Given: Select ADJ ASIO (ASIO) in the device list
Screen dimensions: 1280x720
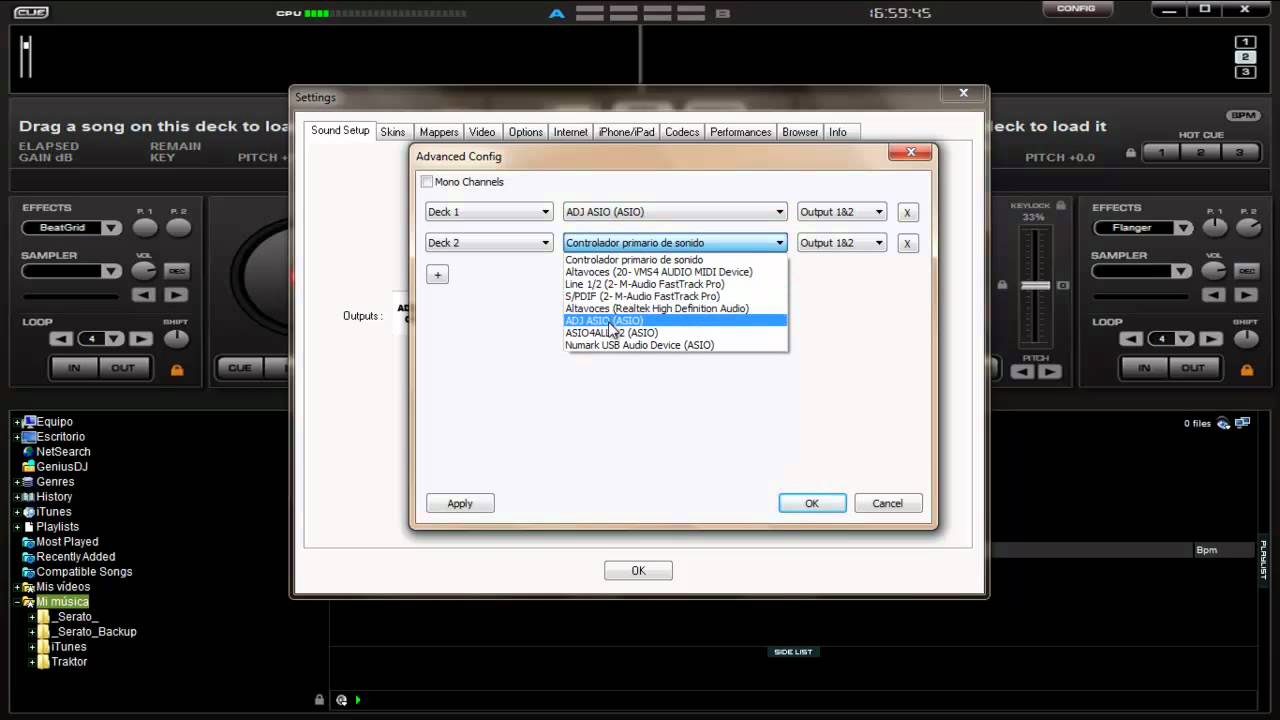Looking at the screenshot, I should (675, 321).
